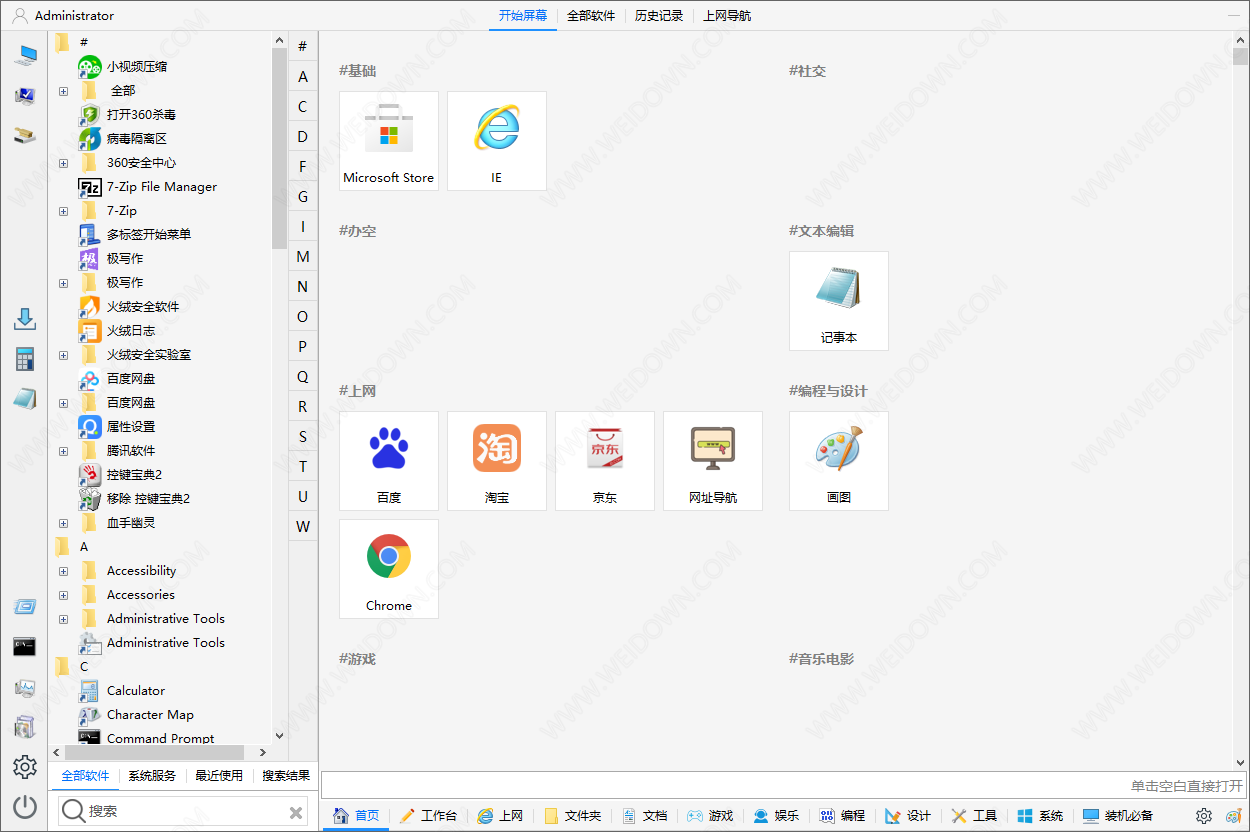Jump to letter M in index
The width and height of the screenshot is (1250, 832).
coord(303,257)
